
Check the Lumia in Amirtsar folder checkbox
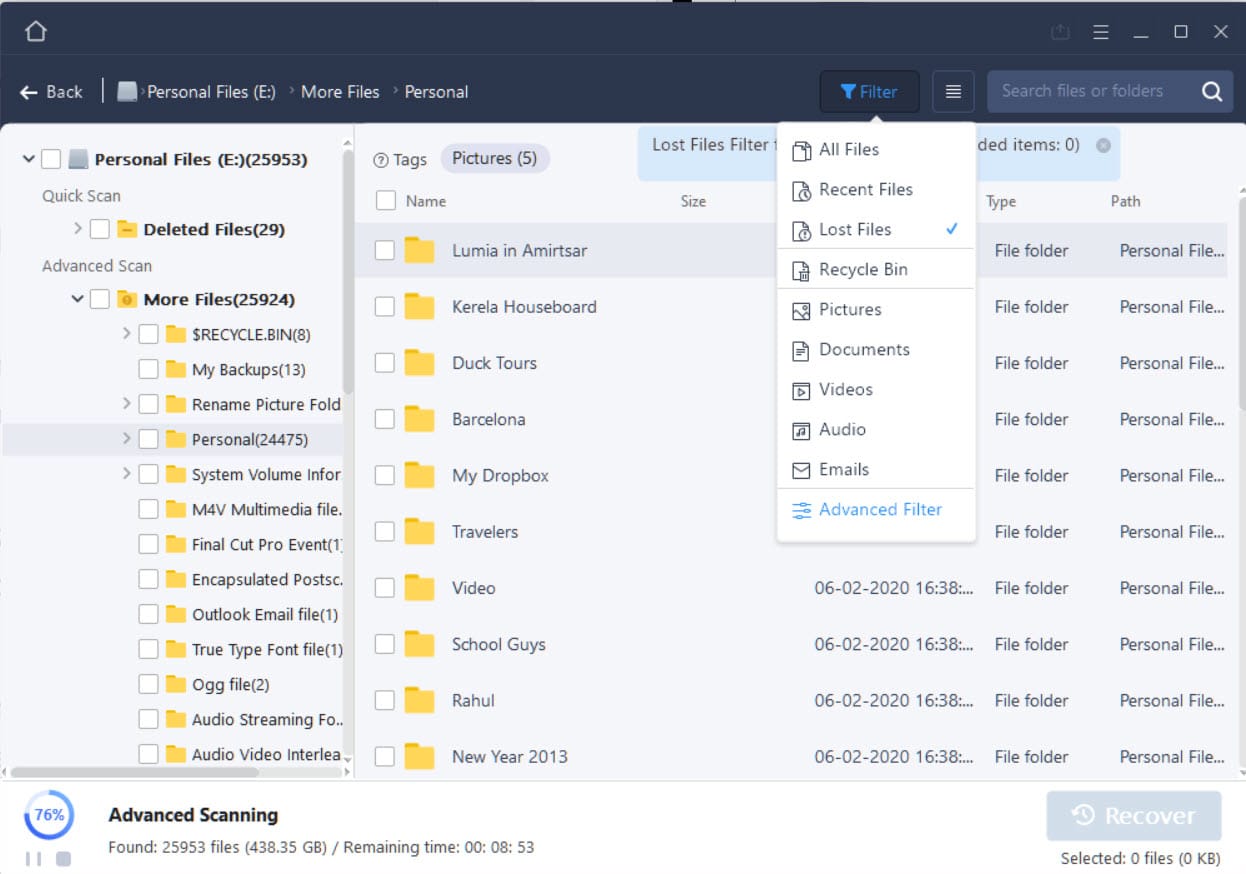point(385,250)
